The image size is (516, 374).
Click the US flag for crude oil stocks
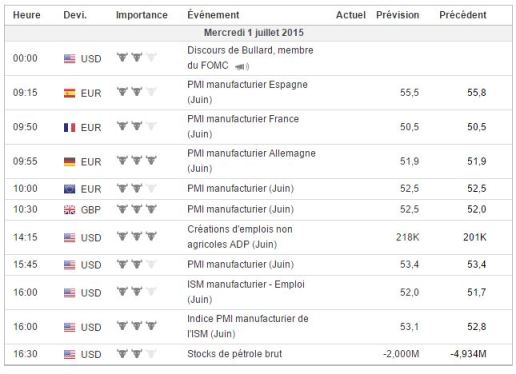pos(70,354)
